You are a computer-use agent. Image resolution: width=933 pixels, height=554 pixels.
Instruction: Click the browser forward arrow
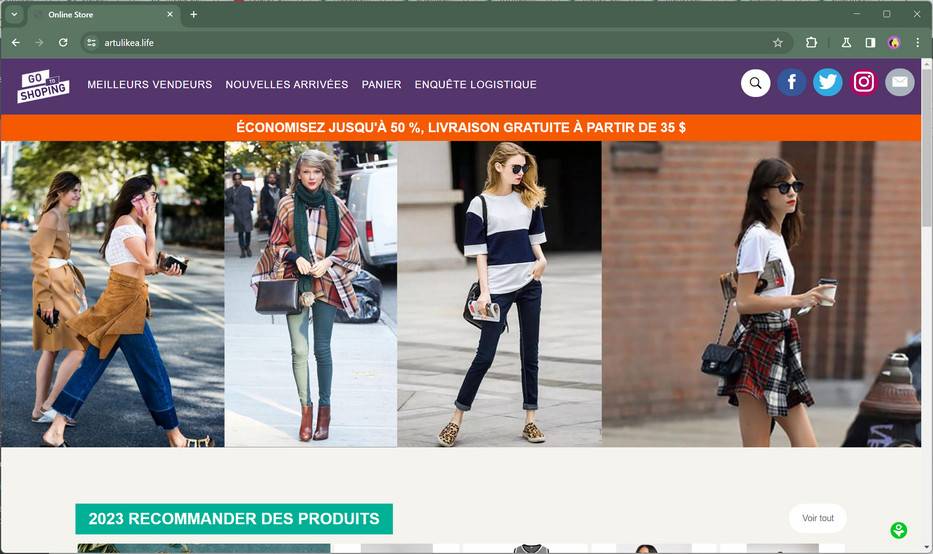click(x=39, y=43)
